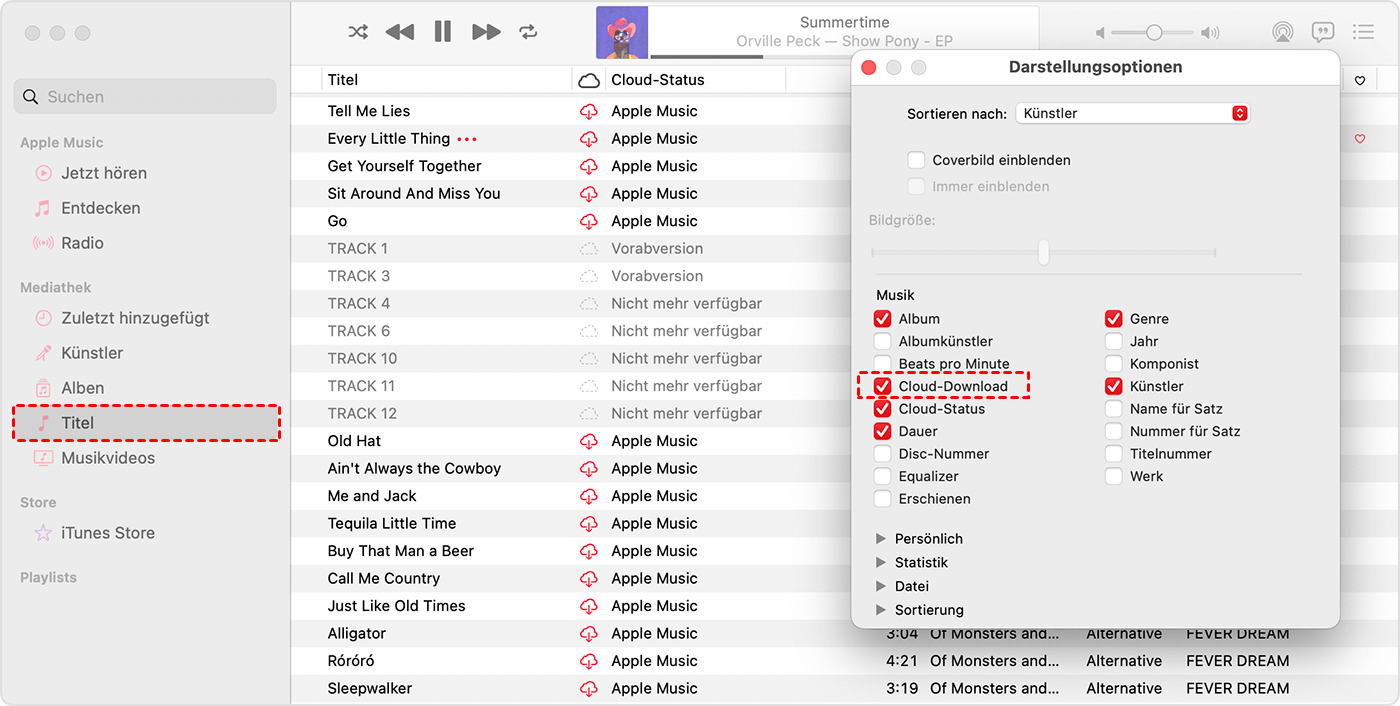Open the Up Next queue list icon
1400x706 pixels.
pos(1362,32)
